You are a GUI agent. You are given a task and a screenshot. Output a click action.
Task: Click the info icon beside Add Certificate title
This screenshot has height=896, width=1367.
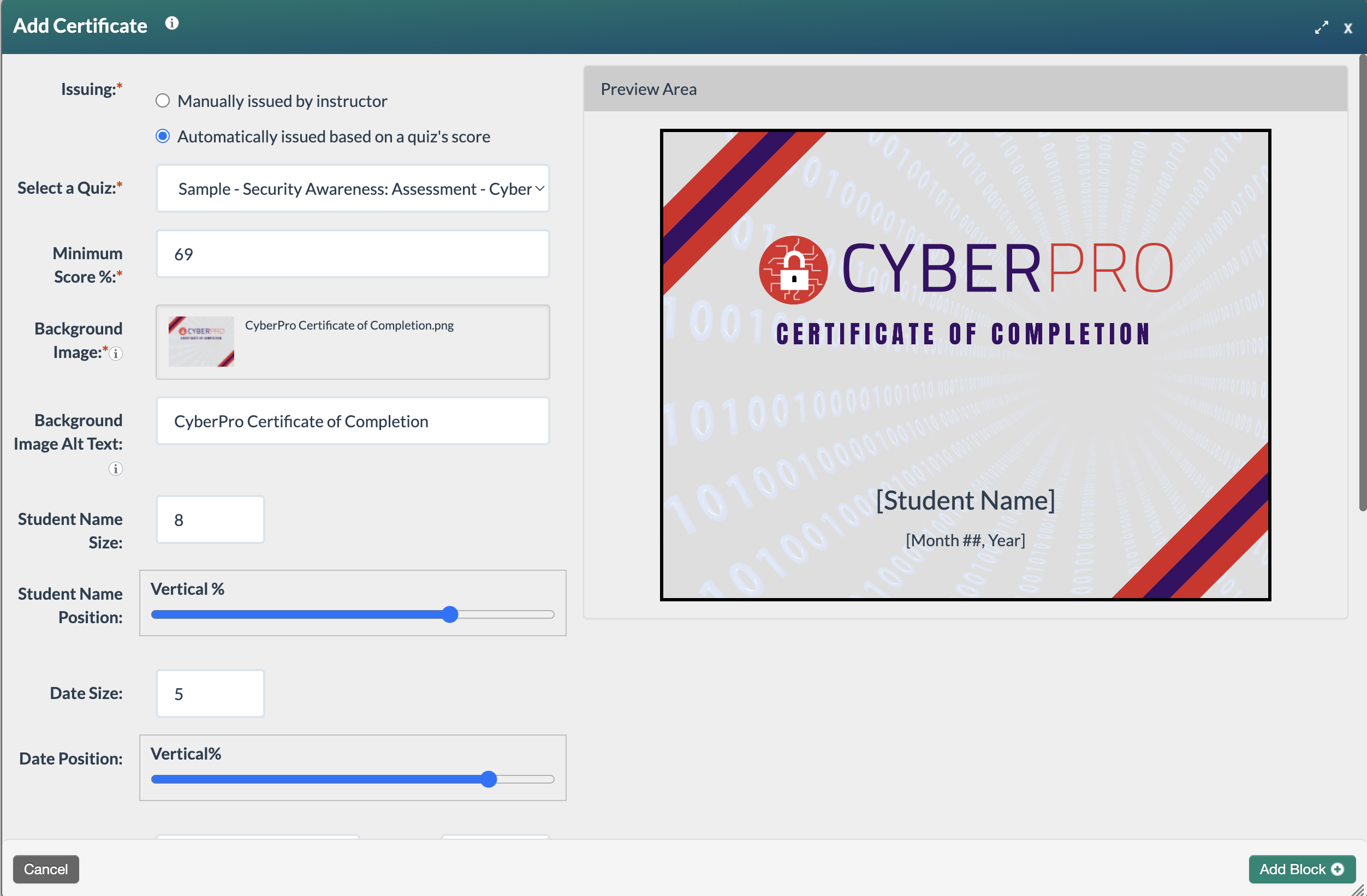pyautogui.click(x=172, y=23)
